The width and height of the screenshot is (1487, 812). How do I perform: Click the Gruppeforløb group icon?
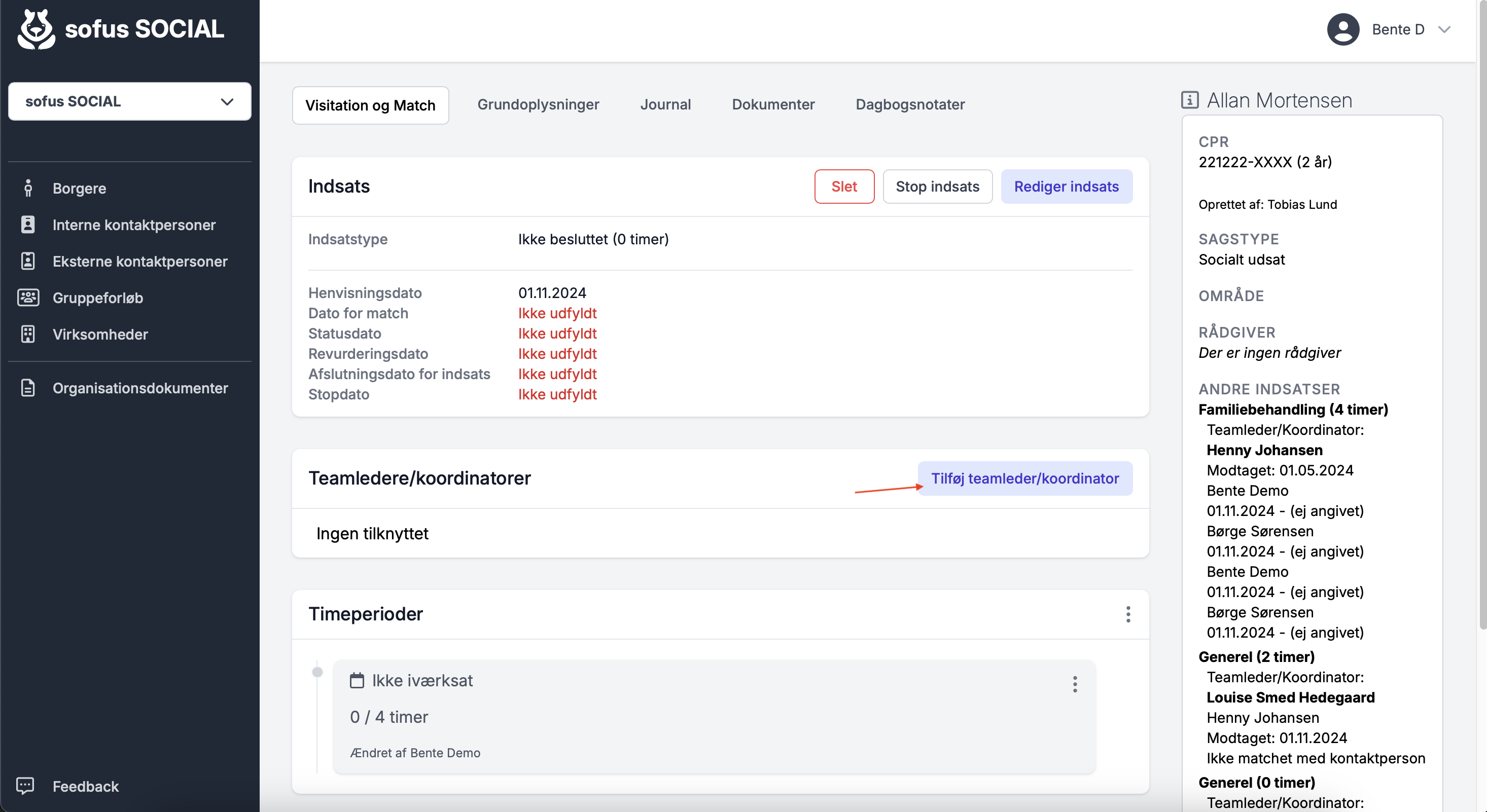pos(28,297)
